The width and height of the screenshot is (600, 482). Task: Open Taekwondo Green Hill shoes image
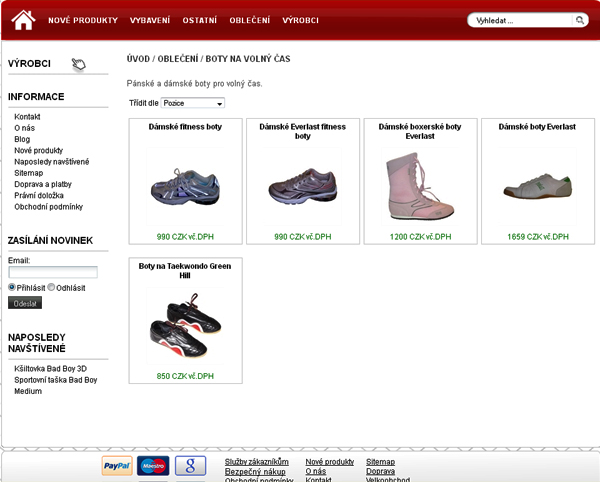coord(185,326)
